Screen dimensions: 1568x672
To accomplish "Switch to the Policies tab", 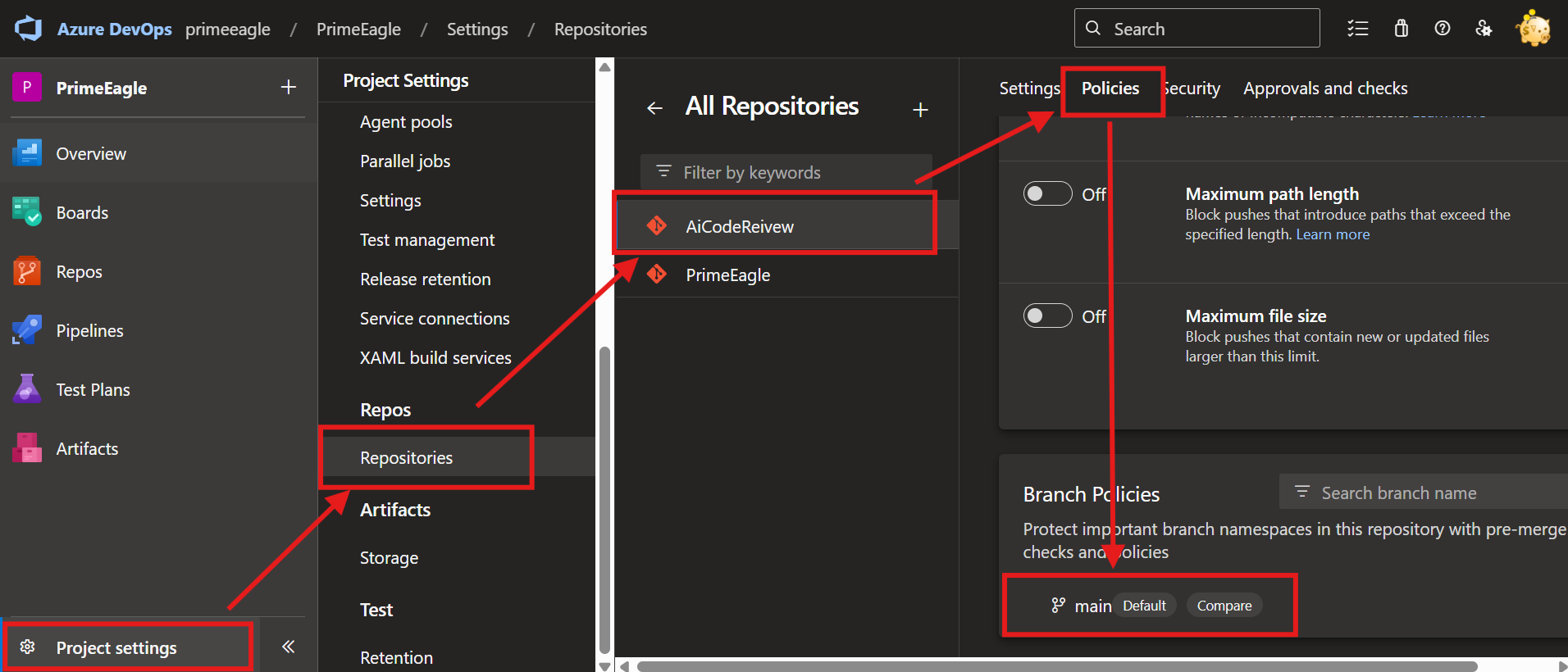I will coord(1110,88).
